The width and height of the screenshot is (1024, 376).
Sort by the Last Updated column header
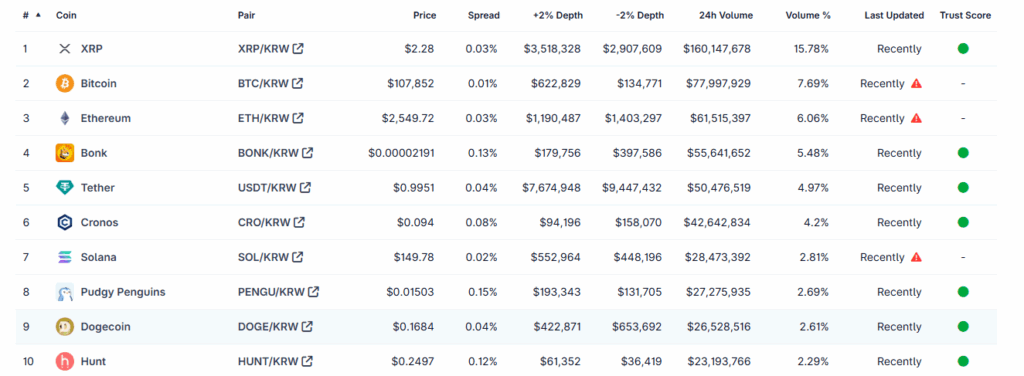pos(894,15)
